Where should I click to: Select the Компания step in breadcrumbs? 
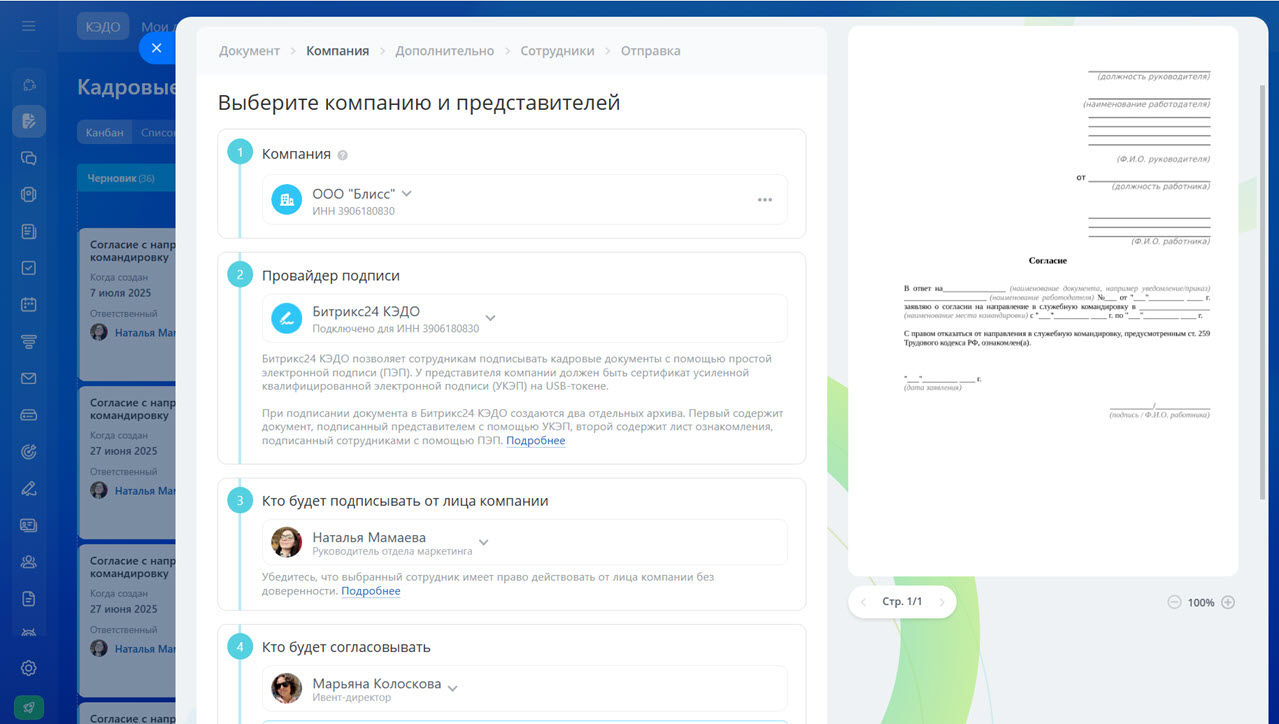click(x=337, y=51)
